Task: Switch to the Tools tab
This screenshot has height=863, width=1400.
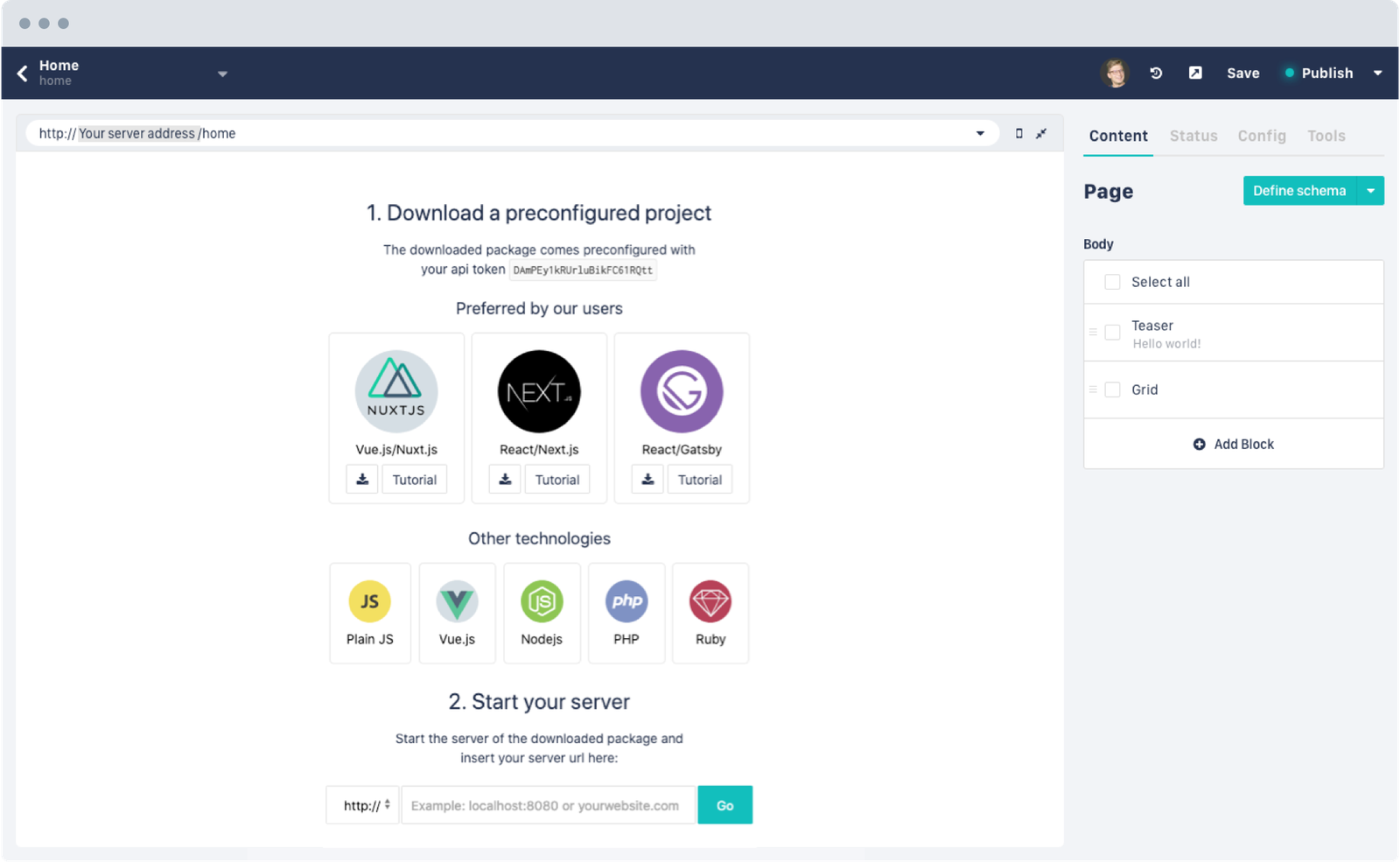Action: tap(1326, 136)
